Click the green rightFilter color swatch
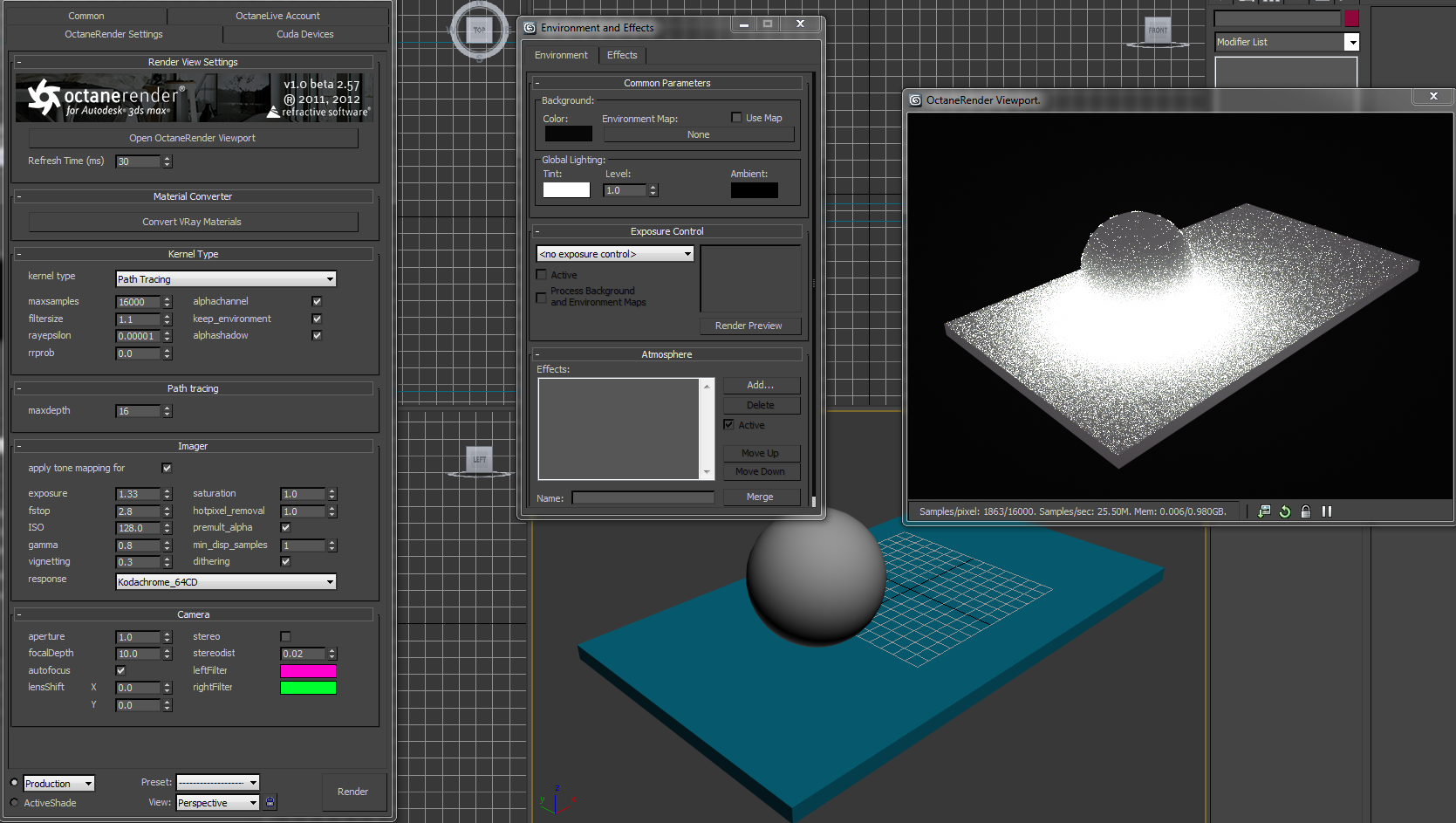 (x=308, y=688)
